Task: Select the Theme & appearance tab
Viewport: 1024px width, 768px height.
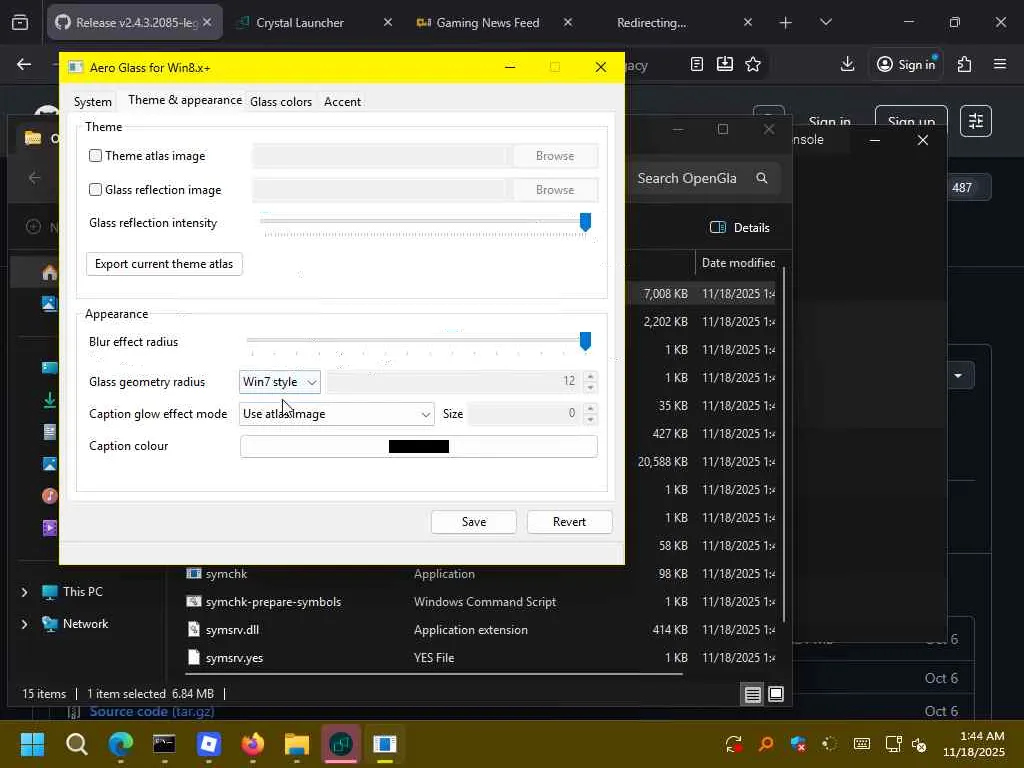Action: (x=185, y=100)
